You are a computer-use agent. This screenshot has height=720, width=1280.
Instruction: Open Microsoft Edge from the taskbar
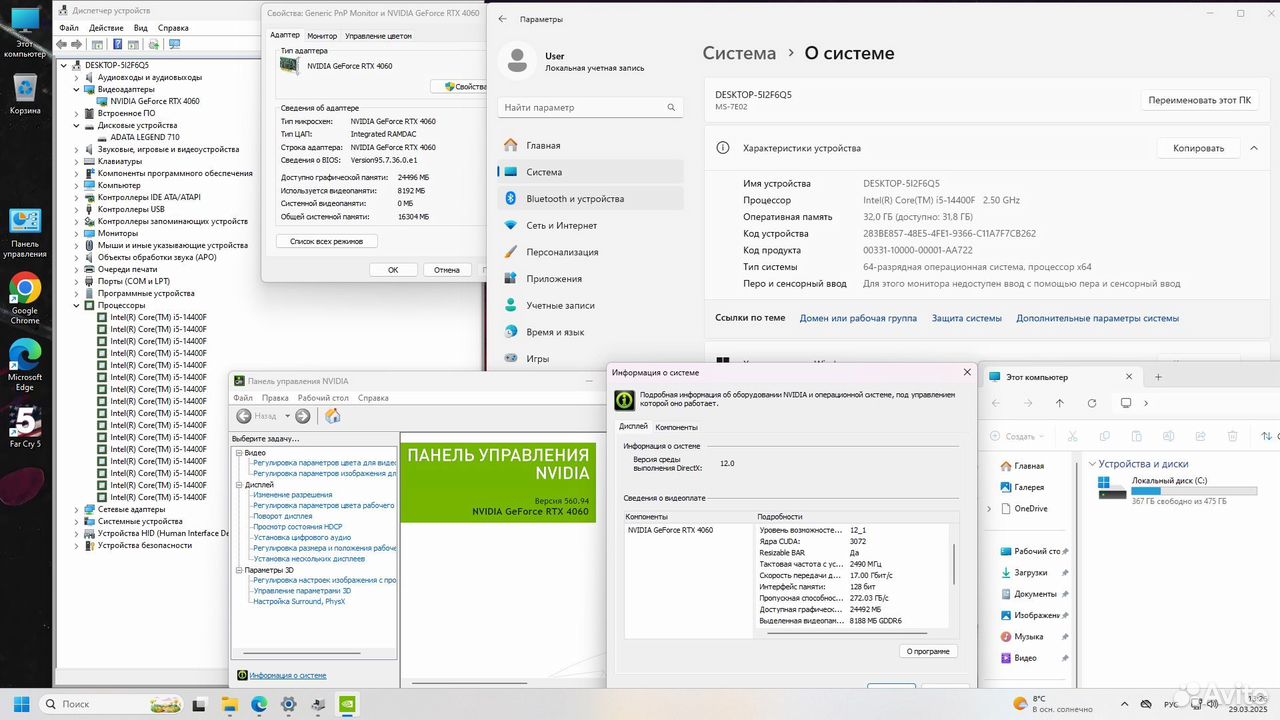(x=259, y=704)
